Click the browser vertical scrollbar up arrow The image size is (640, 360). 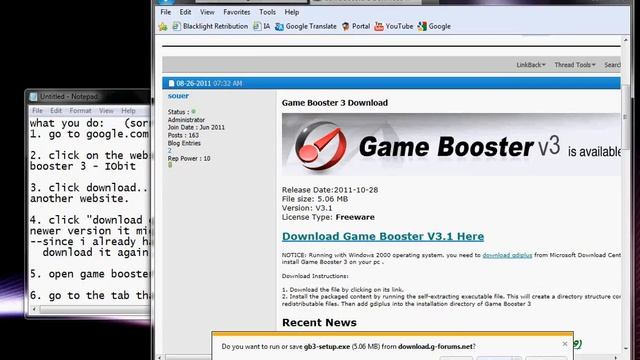point(626,40)
